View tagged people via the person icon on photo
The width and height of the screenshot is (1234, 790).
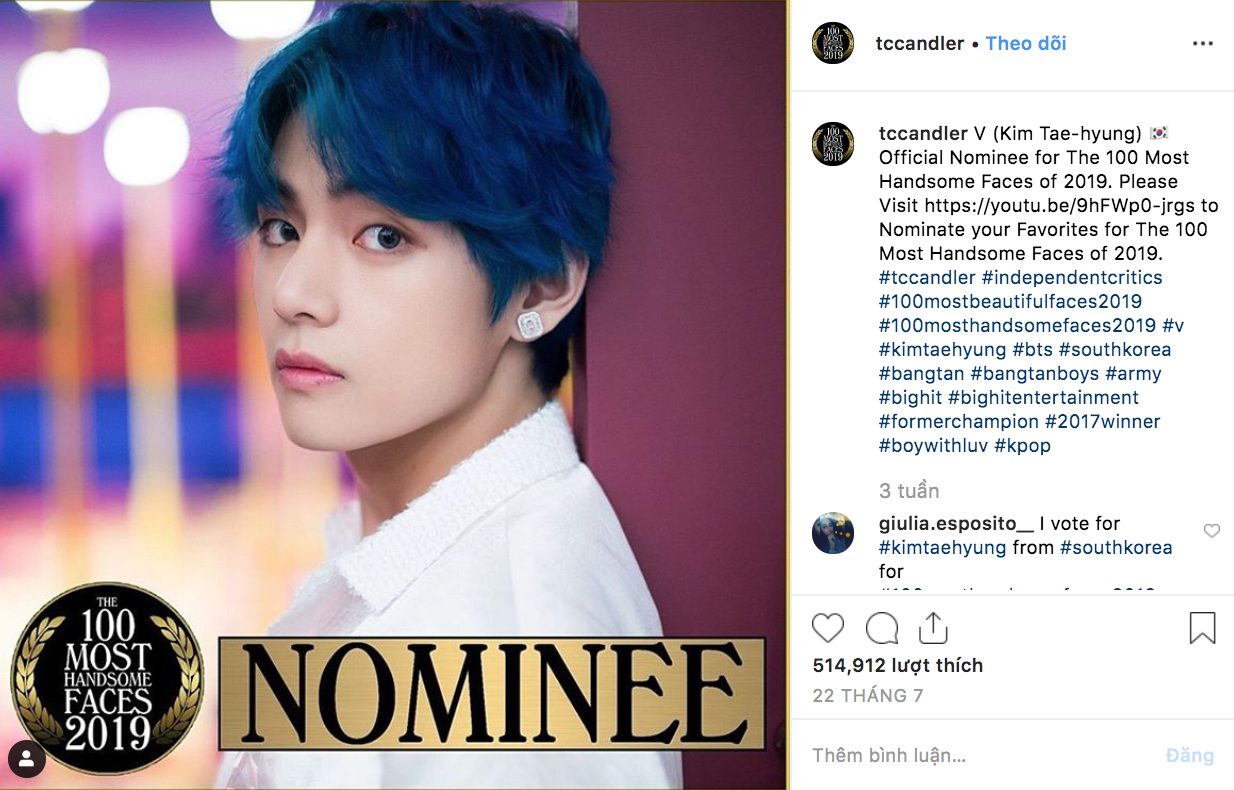pyautogui.click(x=27, y=760)
